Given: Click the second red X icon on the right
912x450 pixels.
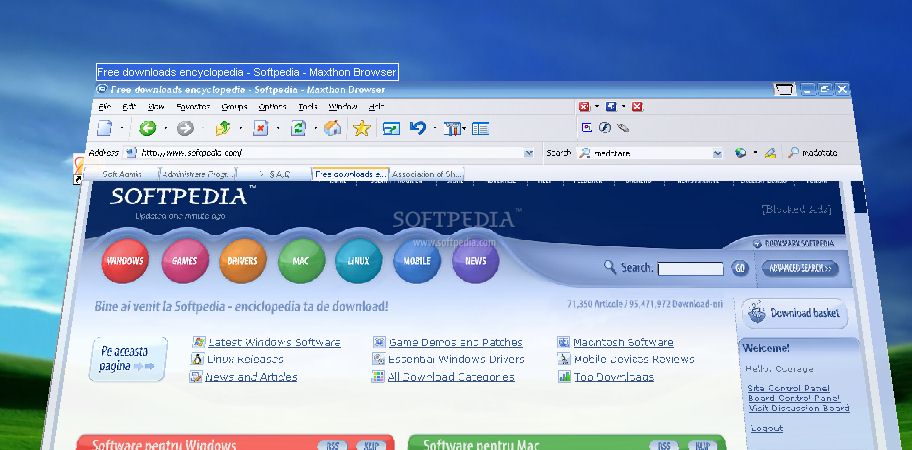Looking at the screenshot, I should click(x=637, y=106).
